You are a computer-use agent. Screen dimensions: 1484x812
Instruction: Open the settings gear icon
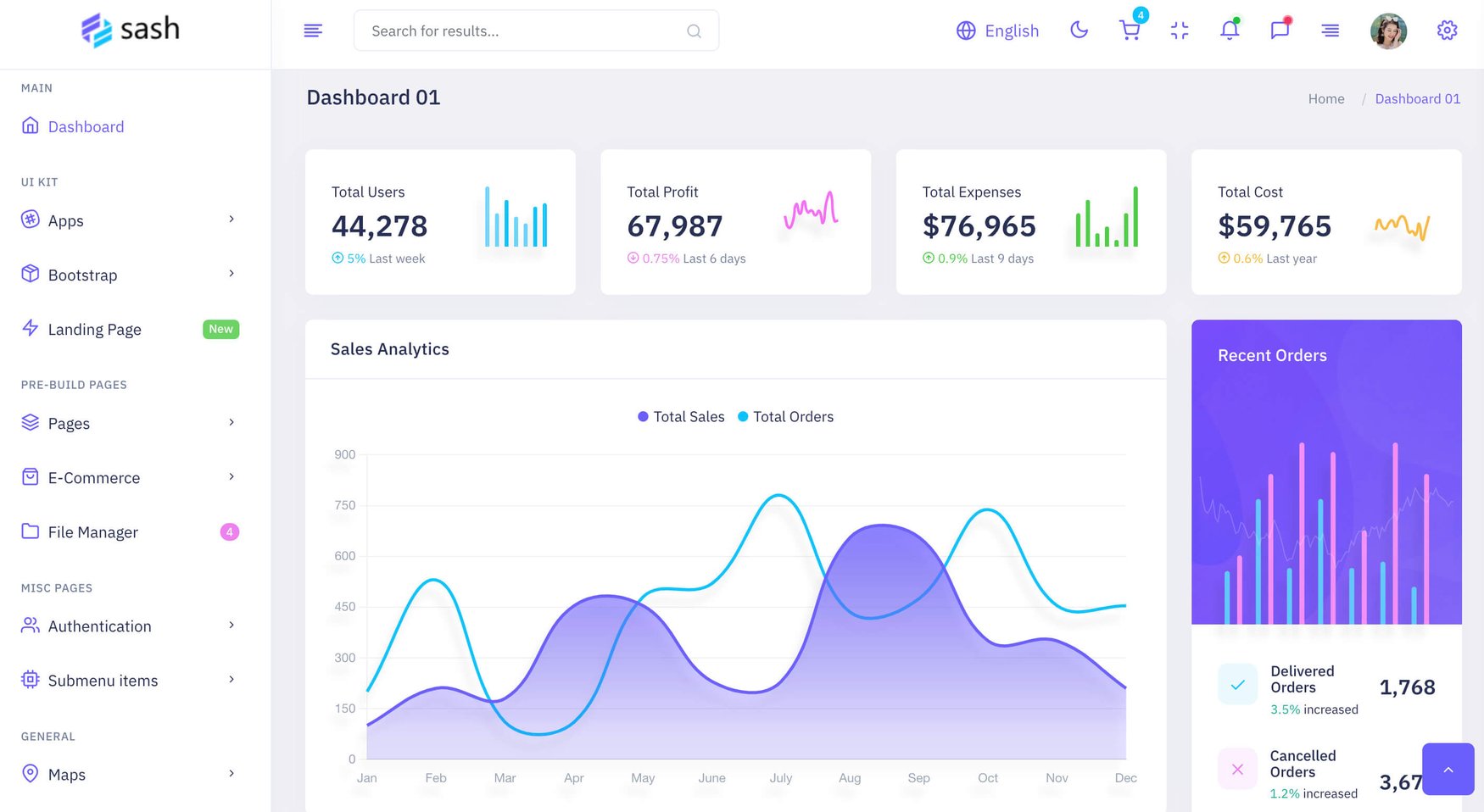tap(1447, 31)
